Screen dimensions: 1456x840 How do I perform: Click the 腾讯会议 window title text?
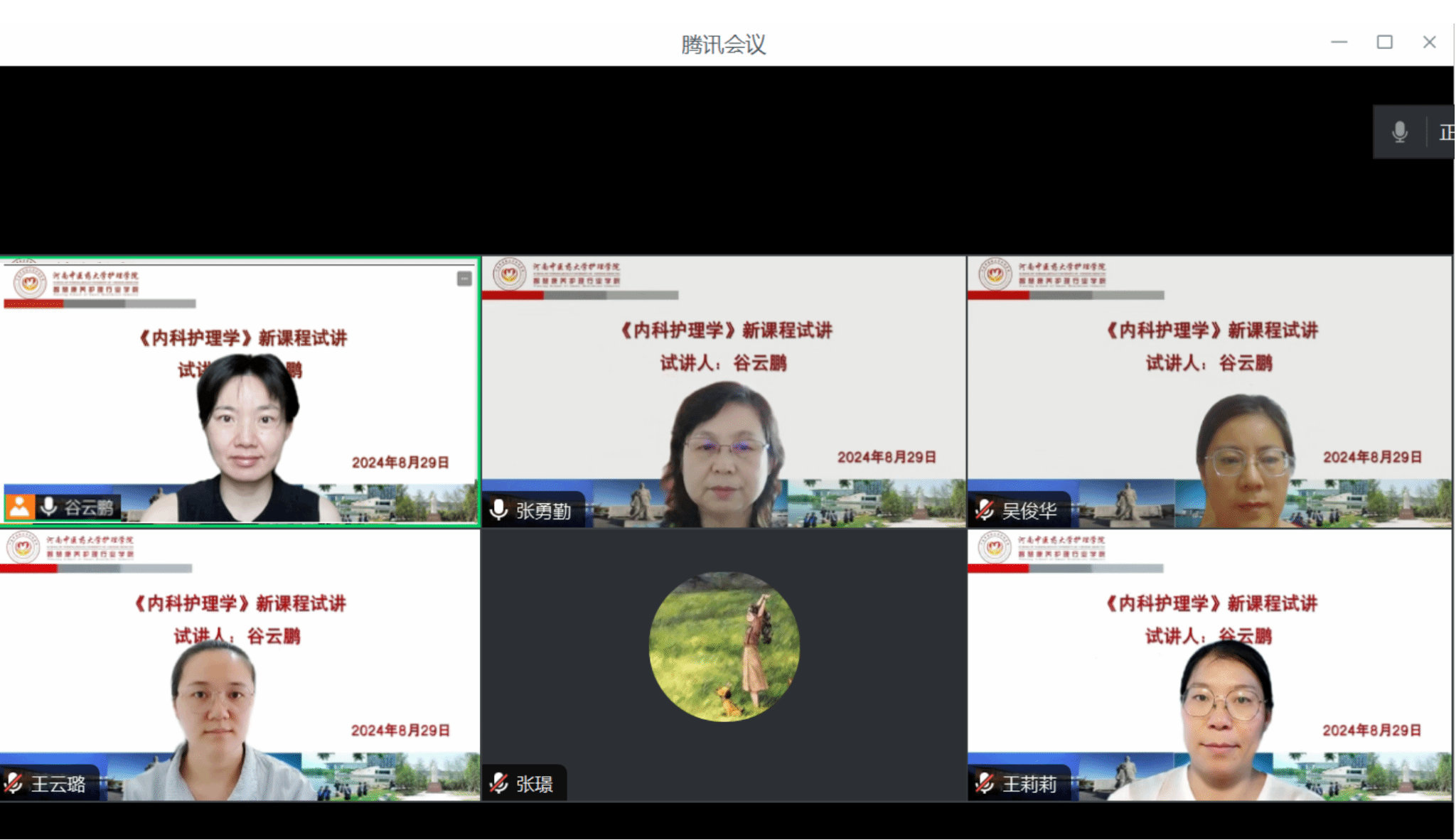[x=723, y=45]
